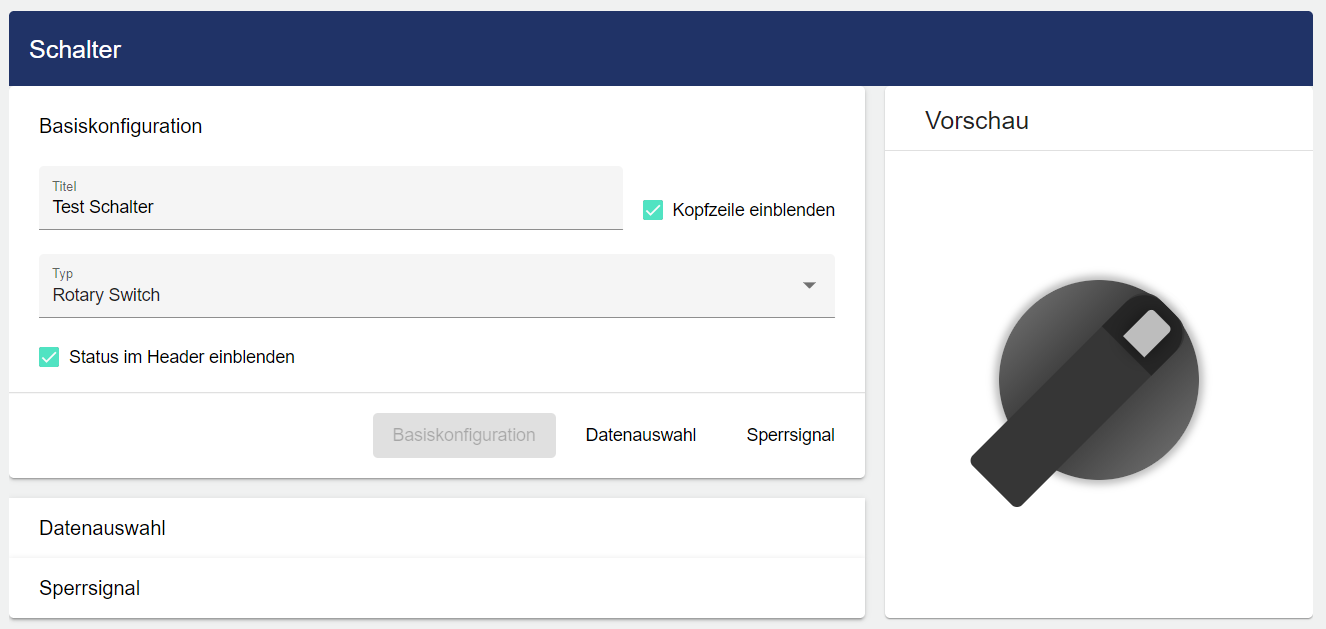The height and width of the screenshot is (629, 1326).
Task: Click the white indicator on rotary switch
Action: [x=1146, y=333]
